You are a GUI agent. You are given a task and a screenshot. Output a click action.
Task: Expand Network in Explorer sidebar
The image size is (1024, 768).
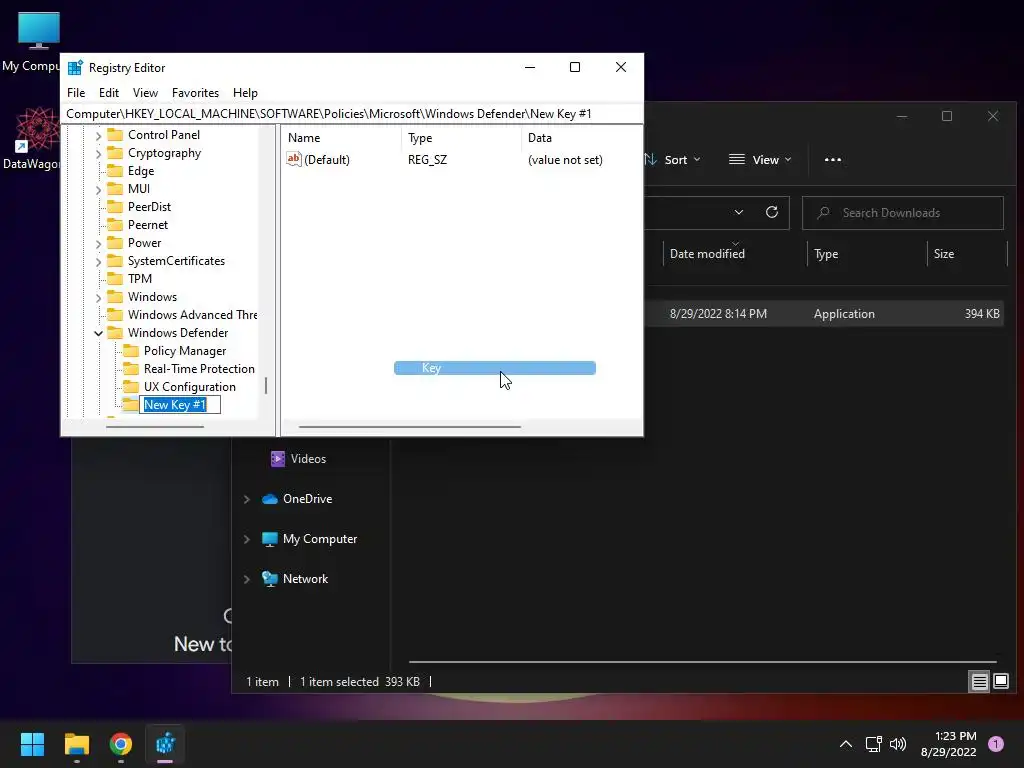(247, 579)
